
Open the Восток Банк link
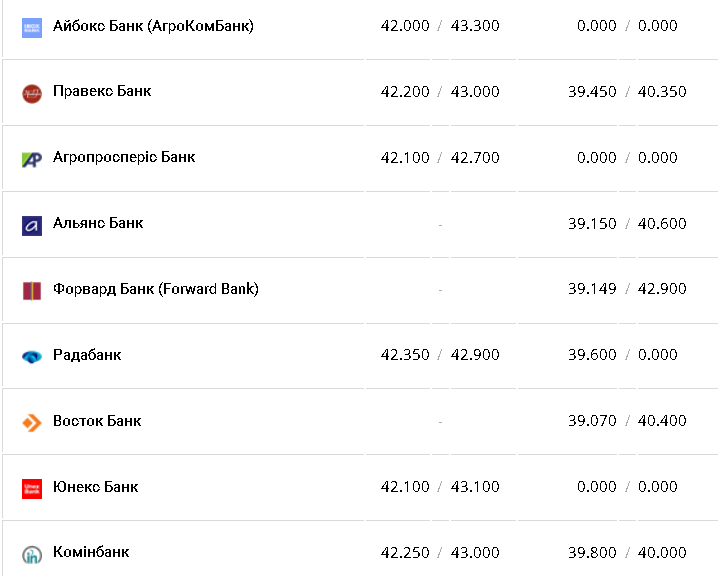pos(97,421)
